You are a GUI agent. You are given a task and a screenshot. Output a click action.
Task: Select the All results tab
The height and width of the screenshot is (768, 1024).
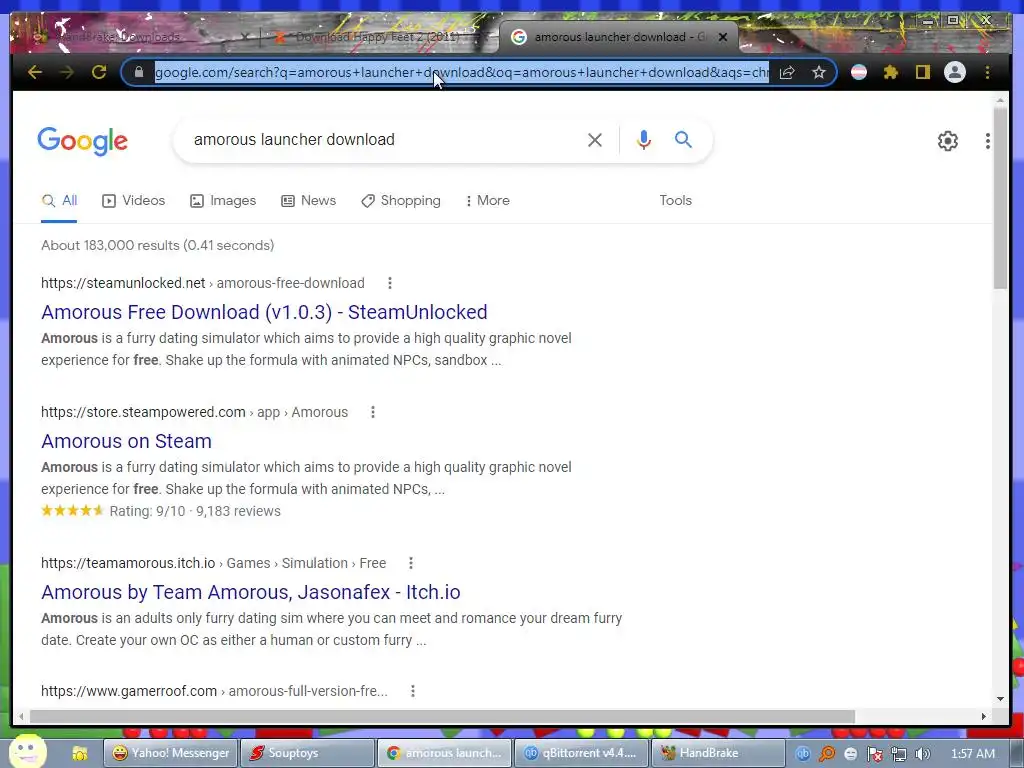59,200
